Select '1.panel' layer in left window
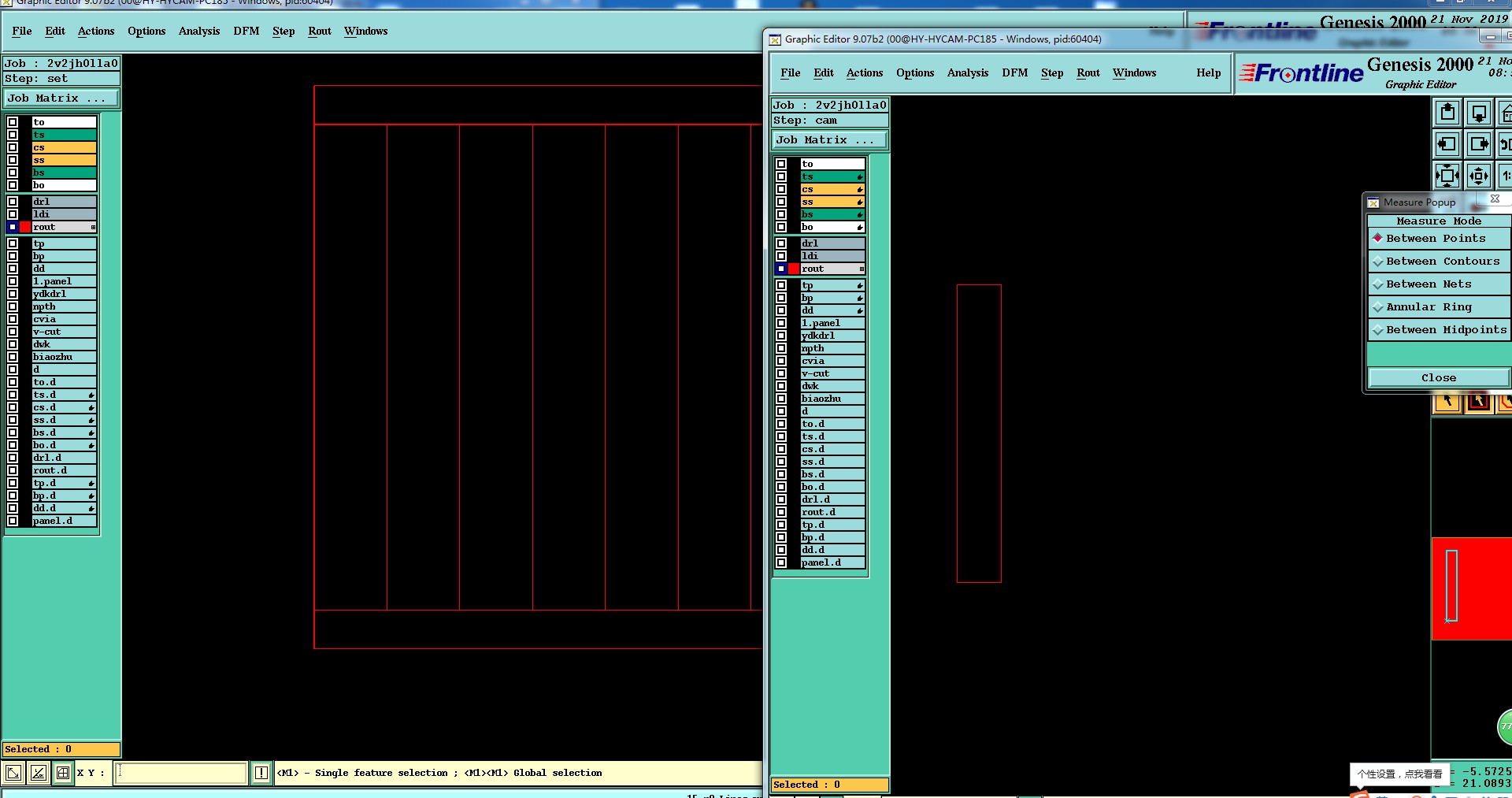 [64, 281]
